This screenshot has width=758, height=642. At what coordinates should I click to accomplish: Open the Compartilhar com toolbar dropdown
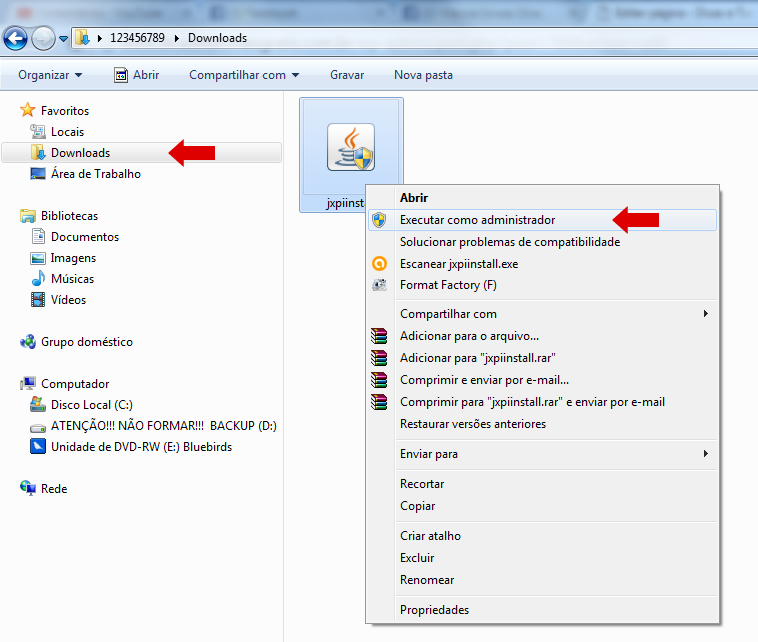click(244, 75)
